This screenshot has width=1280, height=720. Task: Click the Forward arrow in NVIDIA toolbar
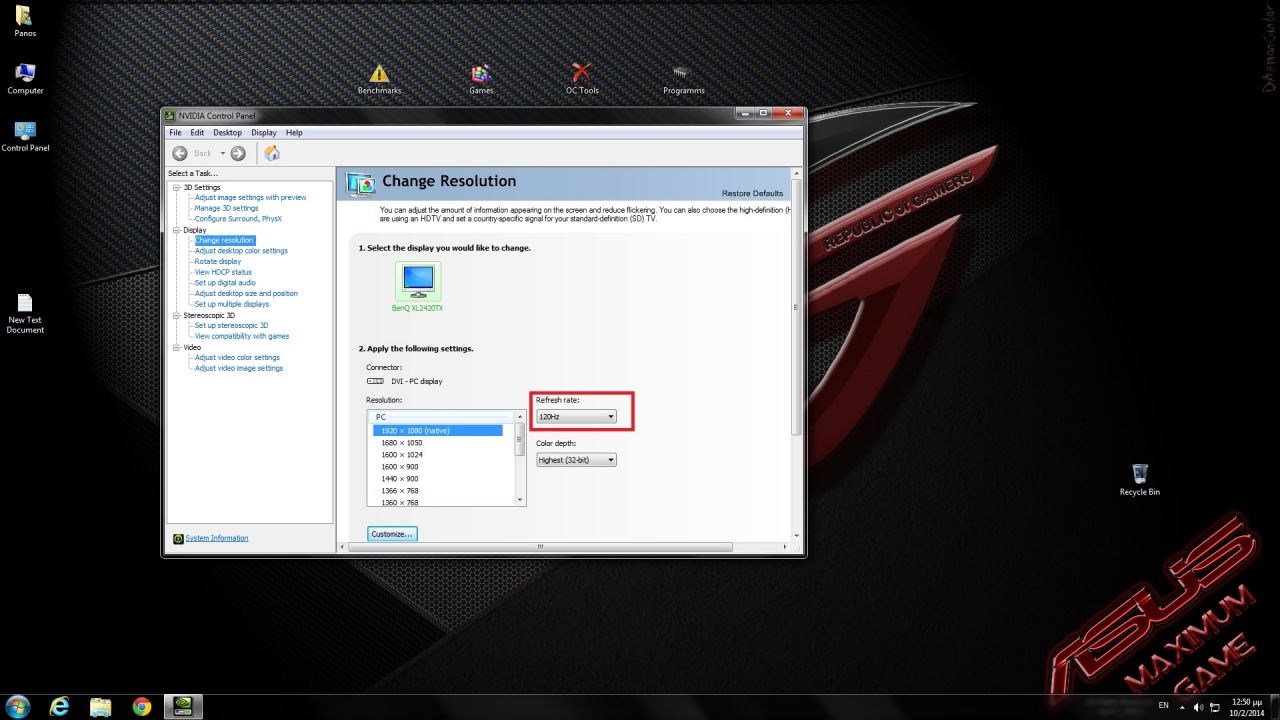click(x=238, y=153)
